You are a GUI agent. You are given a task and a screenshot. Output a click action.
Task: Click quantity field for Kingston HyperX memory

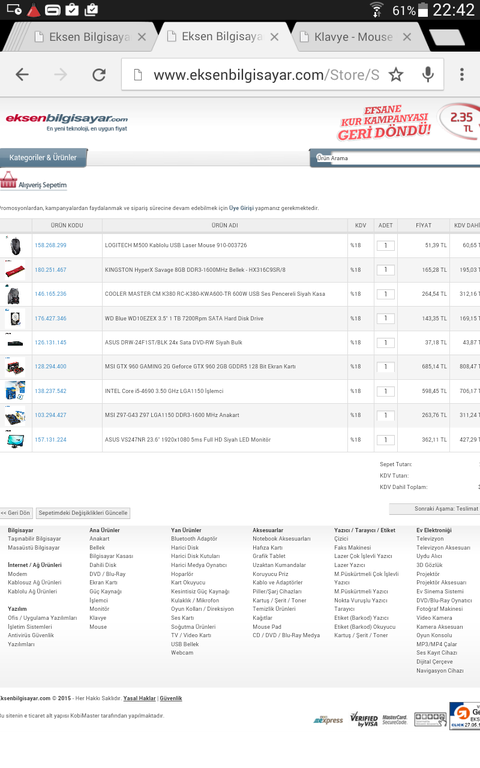(x=385, y=270)
